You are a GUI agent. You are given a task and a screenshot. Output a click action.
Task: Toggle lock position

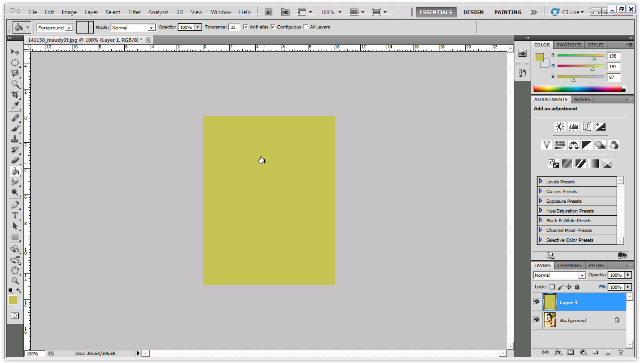tap(569, 287)
